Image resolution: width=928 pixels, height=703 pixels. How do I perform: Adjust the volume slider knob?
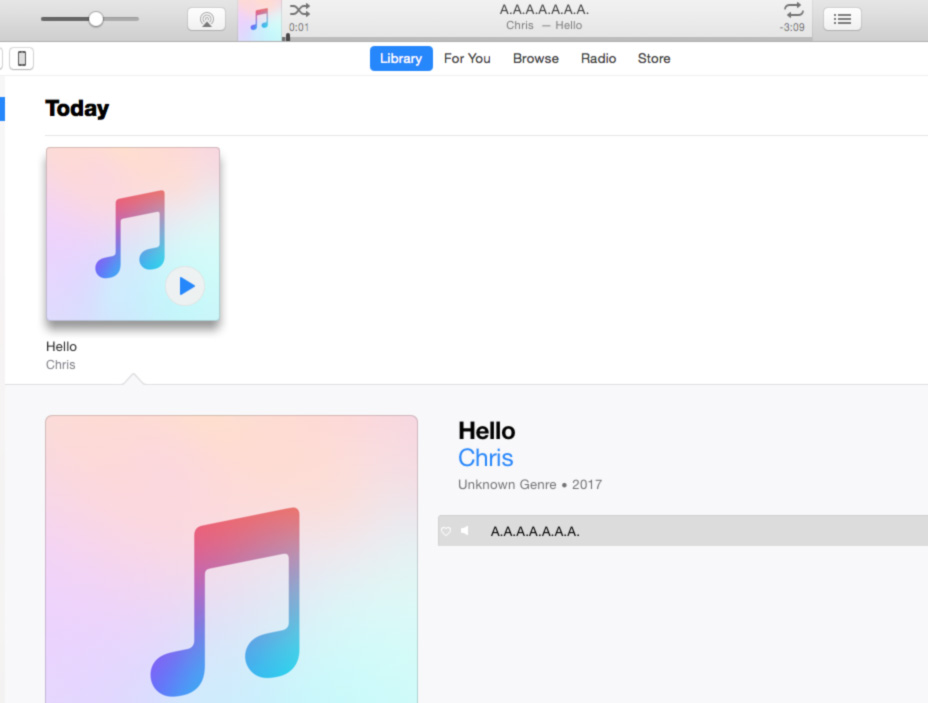[96, 19]
